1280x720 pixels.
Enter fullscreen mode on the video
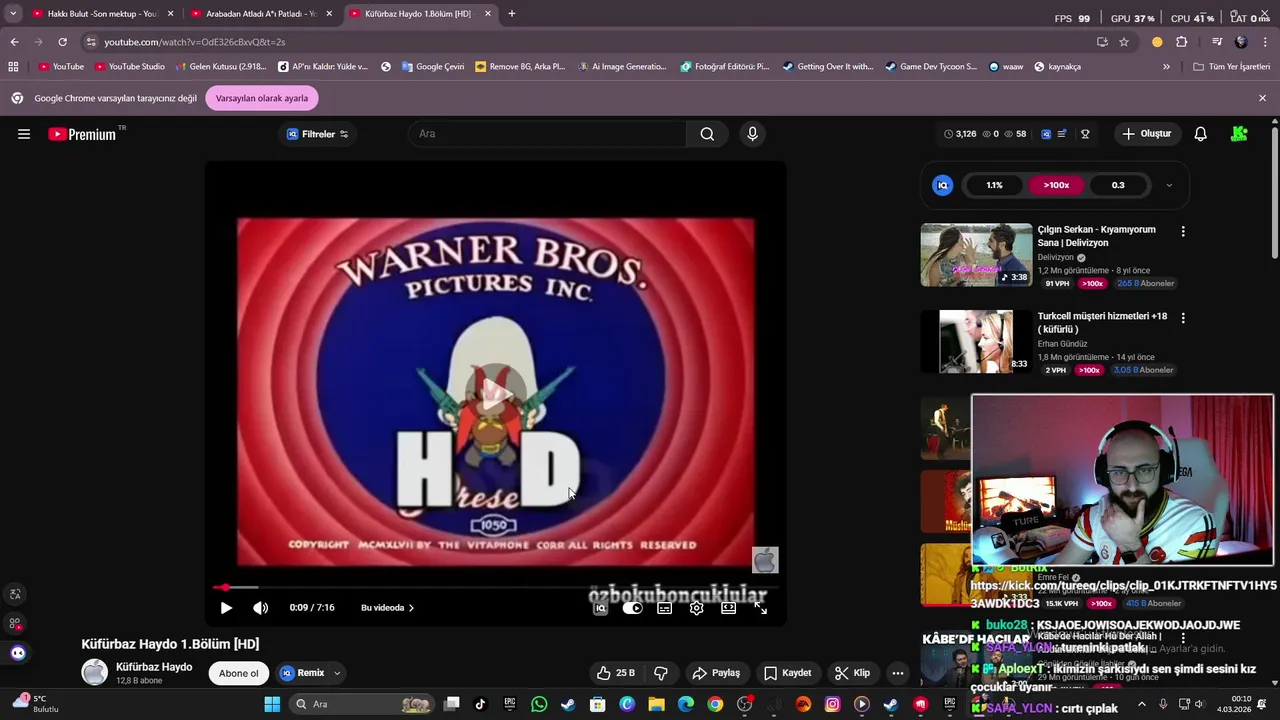[760, 608]
